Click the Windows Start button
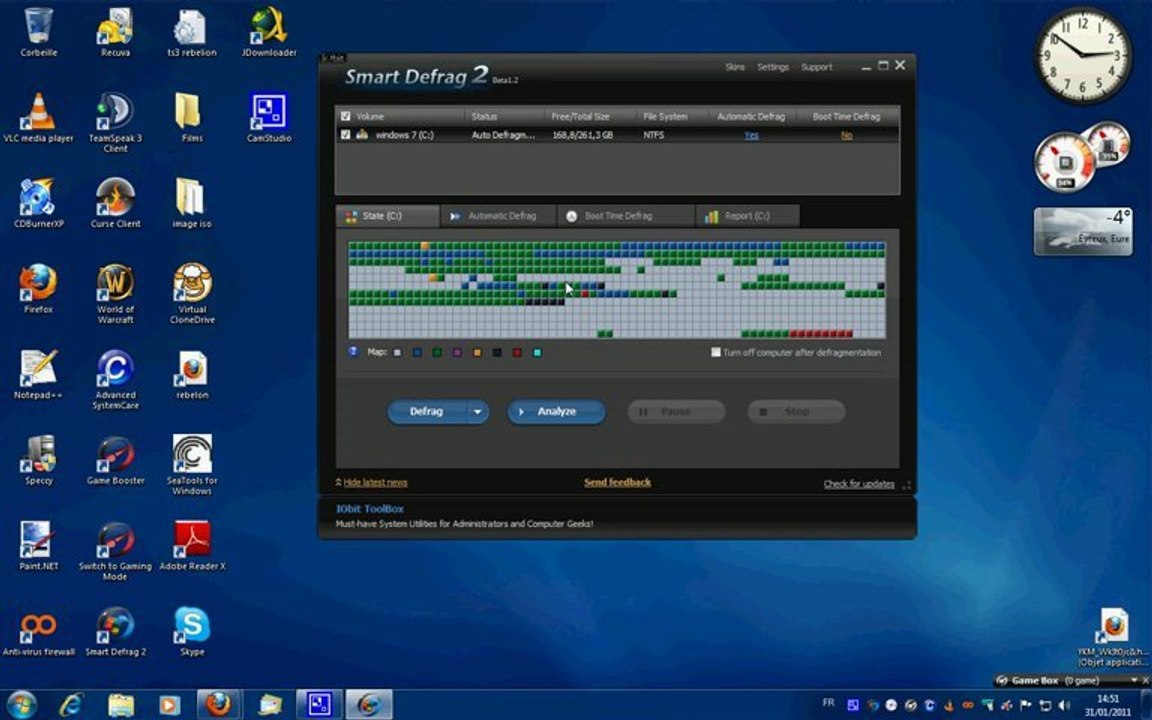 (21, 705)
